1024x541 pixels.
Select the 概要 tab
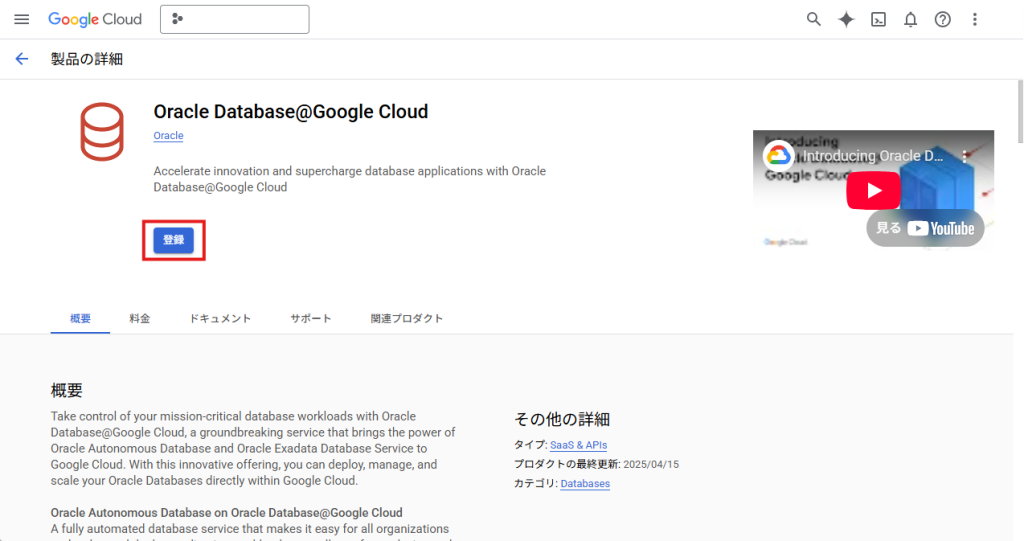pyautogui.click(x=81, y=318)
